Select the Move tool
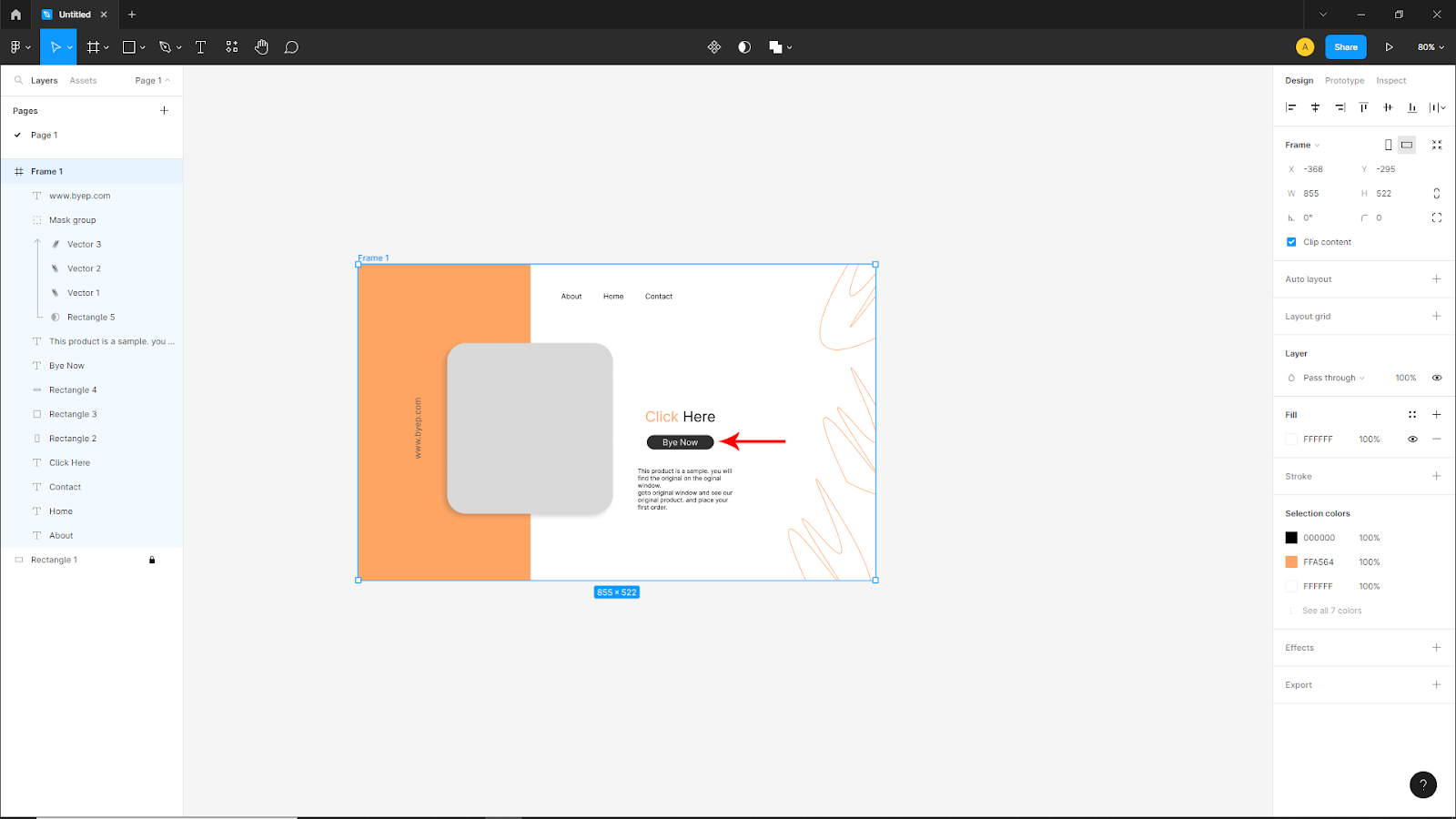Viewport: 1456px width, 819px height. (x=55, y=47)
